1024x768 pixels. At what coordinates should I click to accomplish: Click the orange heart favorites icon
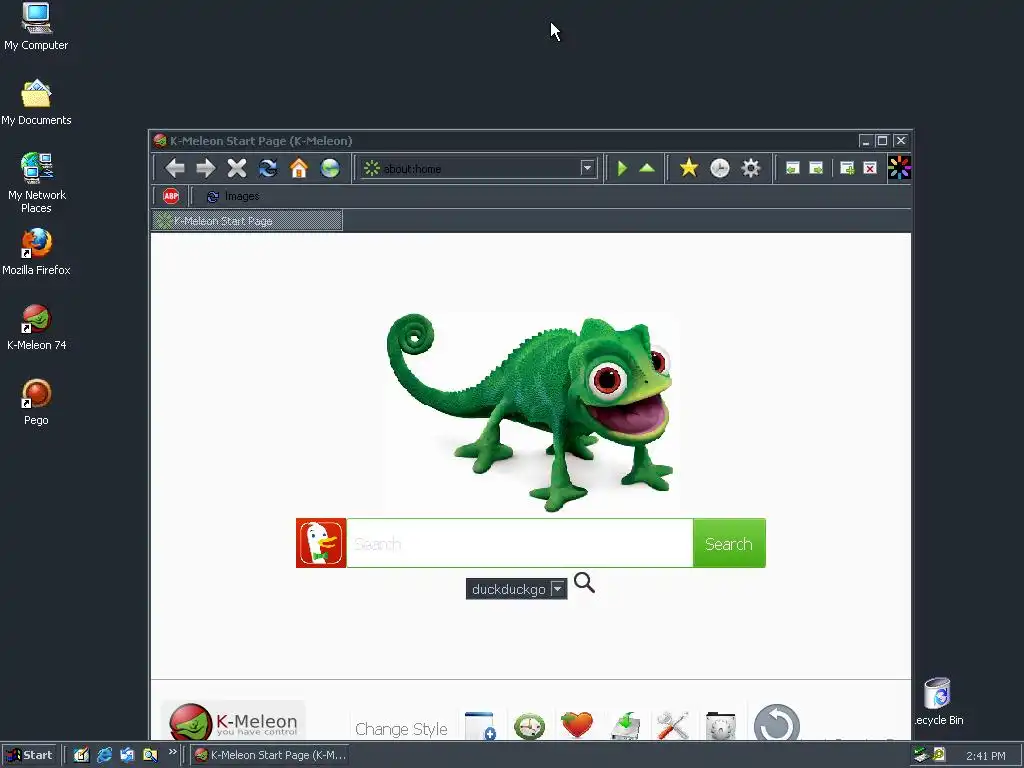577,724
